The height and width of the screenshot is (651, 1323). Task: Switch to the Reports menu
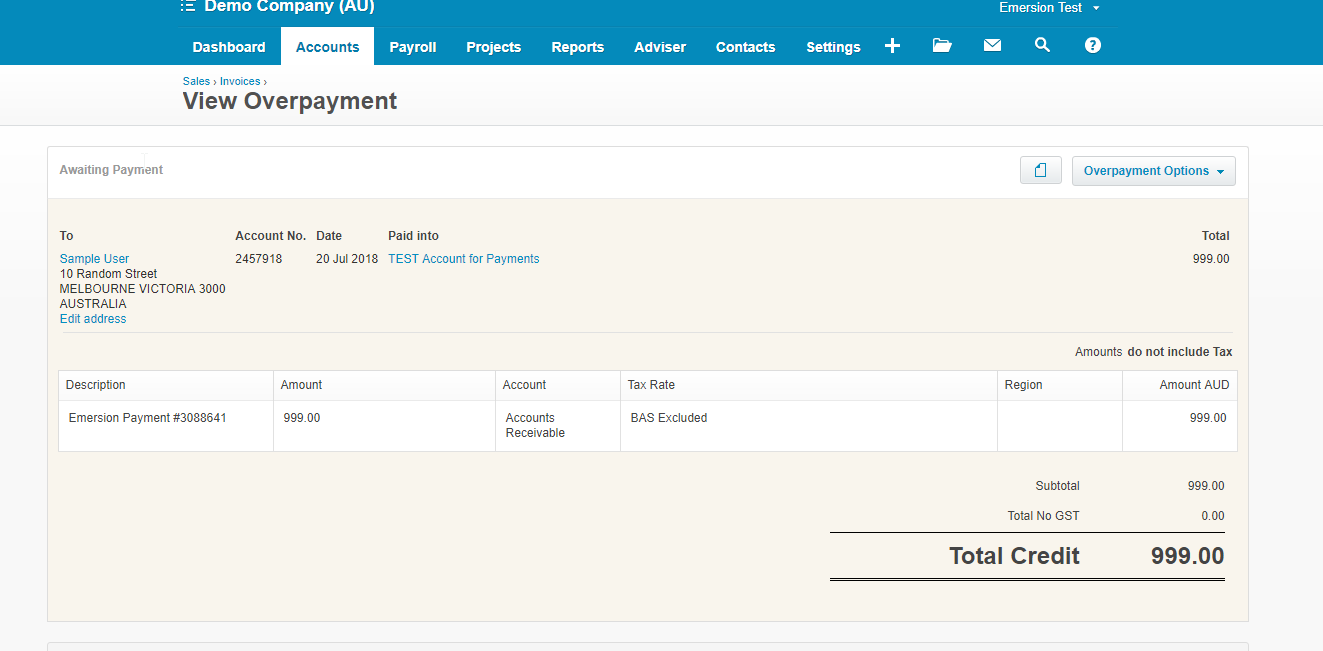tap(577, 47)
